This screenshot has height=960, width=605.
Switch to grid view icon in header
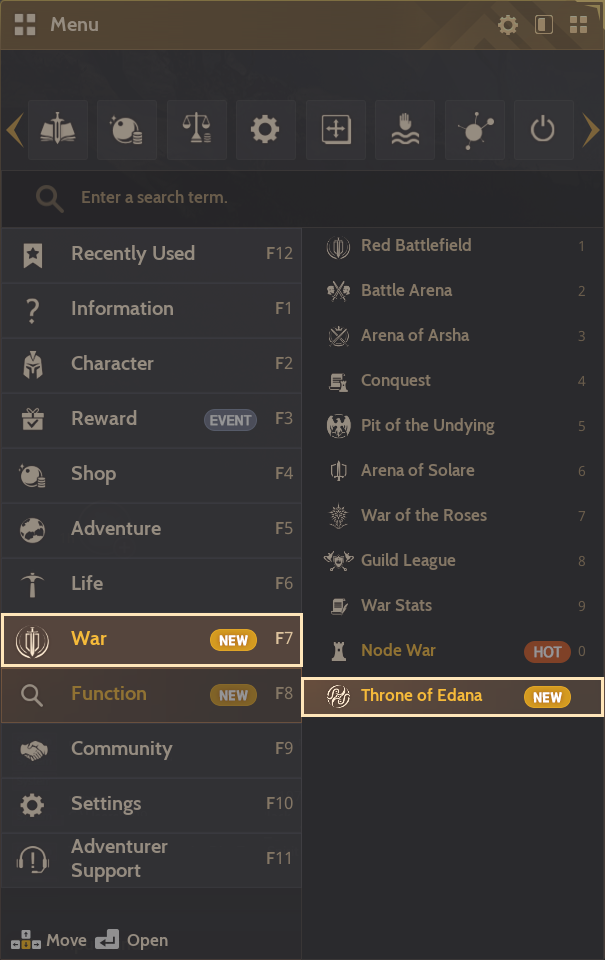578,25
